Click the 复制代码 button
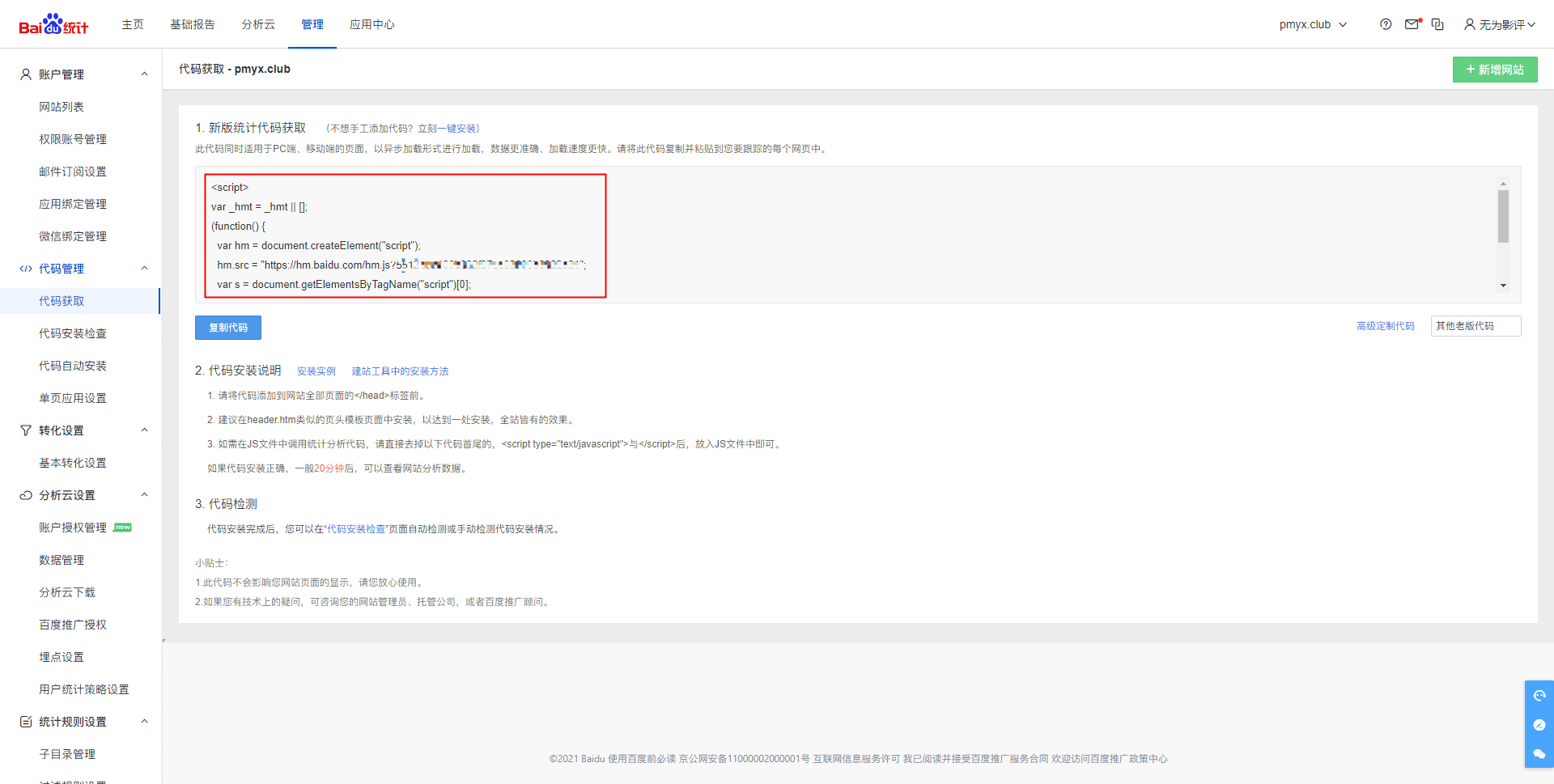Viewport: 1554px width, 784px height. 228,328
